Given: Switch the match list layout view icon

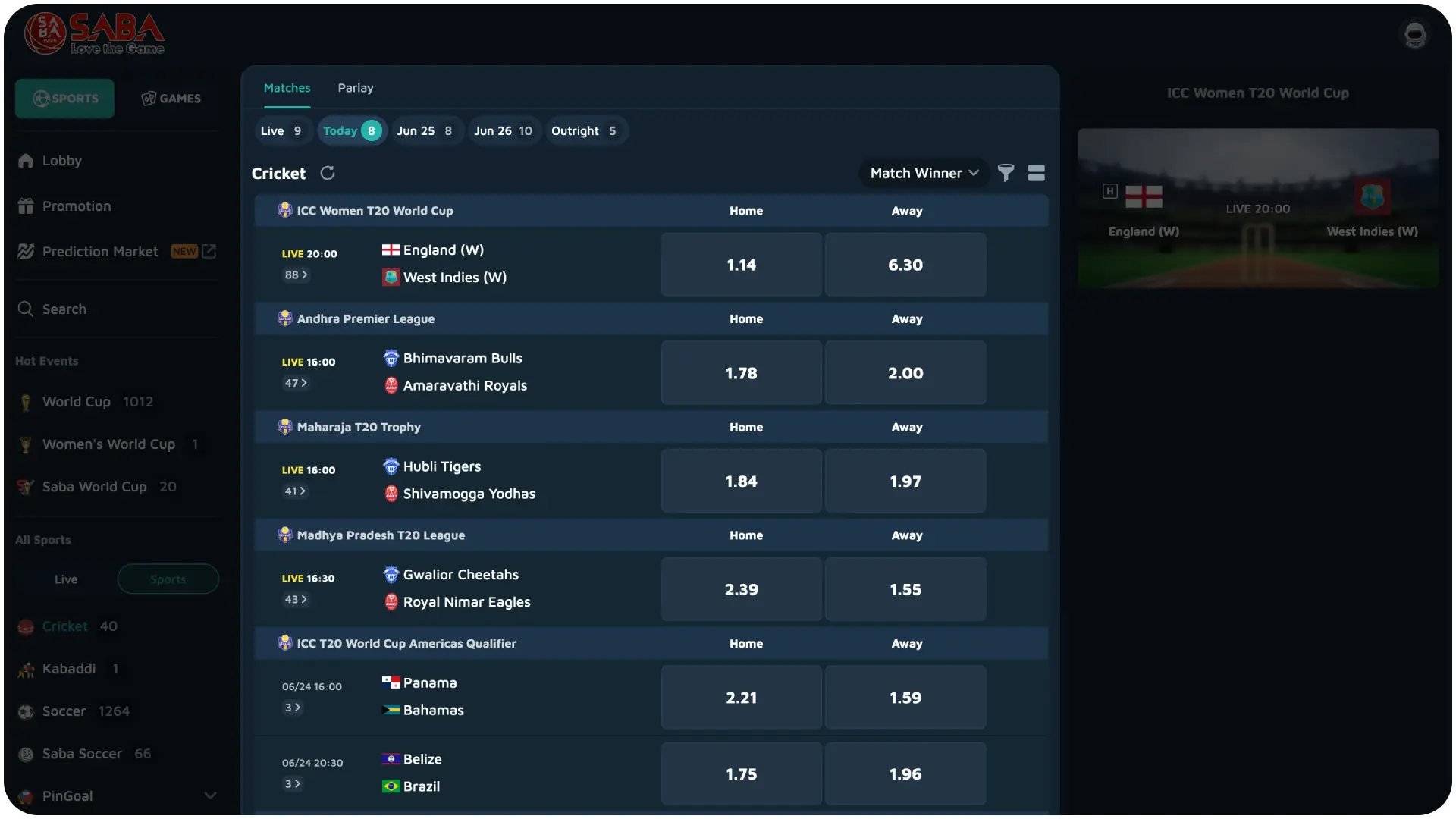Looking at the screenshot, I should [1036, 173].
